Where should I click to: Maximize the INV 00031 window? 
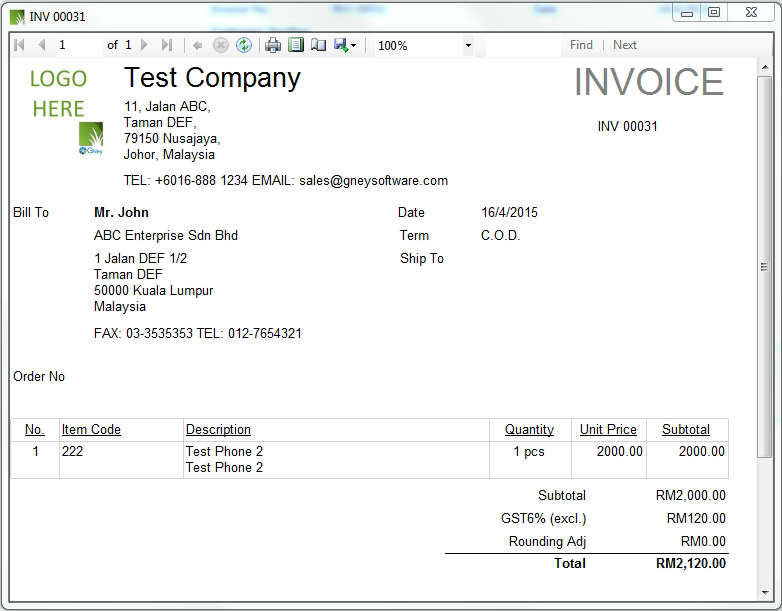(x=714, y=12)
